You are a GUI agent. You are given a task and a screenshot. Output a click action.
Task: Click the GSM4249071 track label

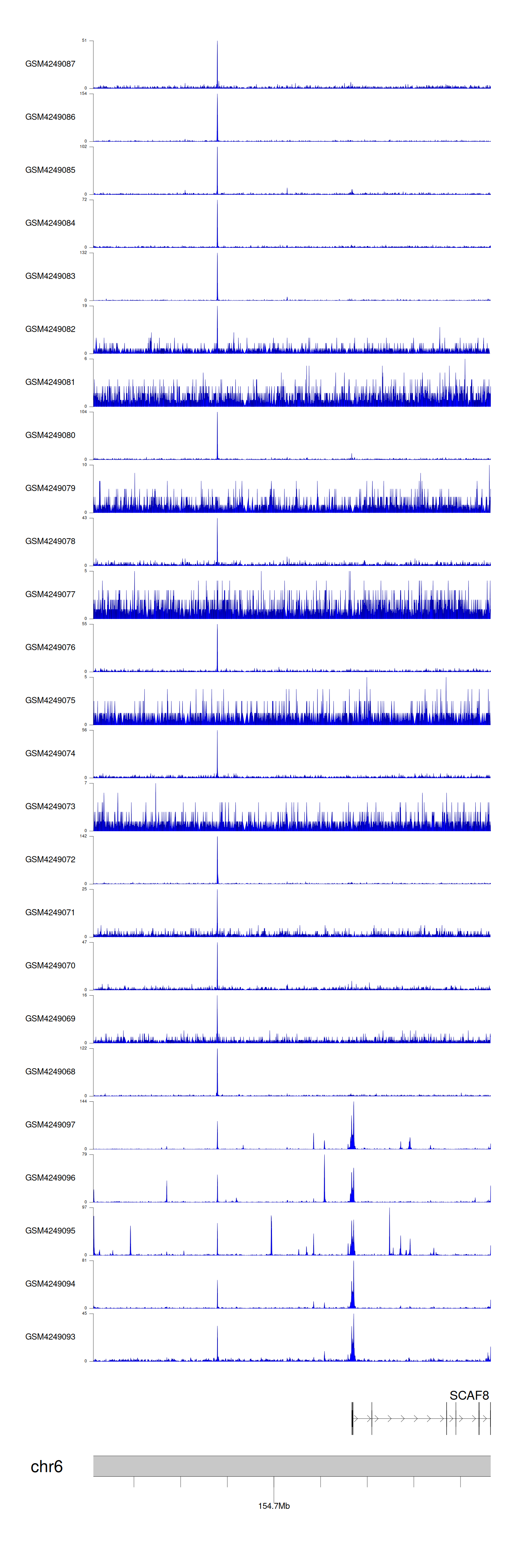point(50,912)
